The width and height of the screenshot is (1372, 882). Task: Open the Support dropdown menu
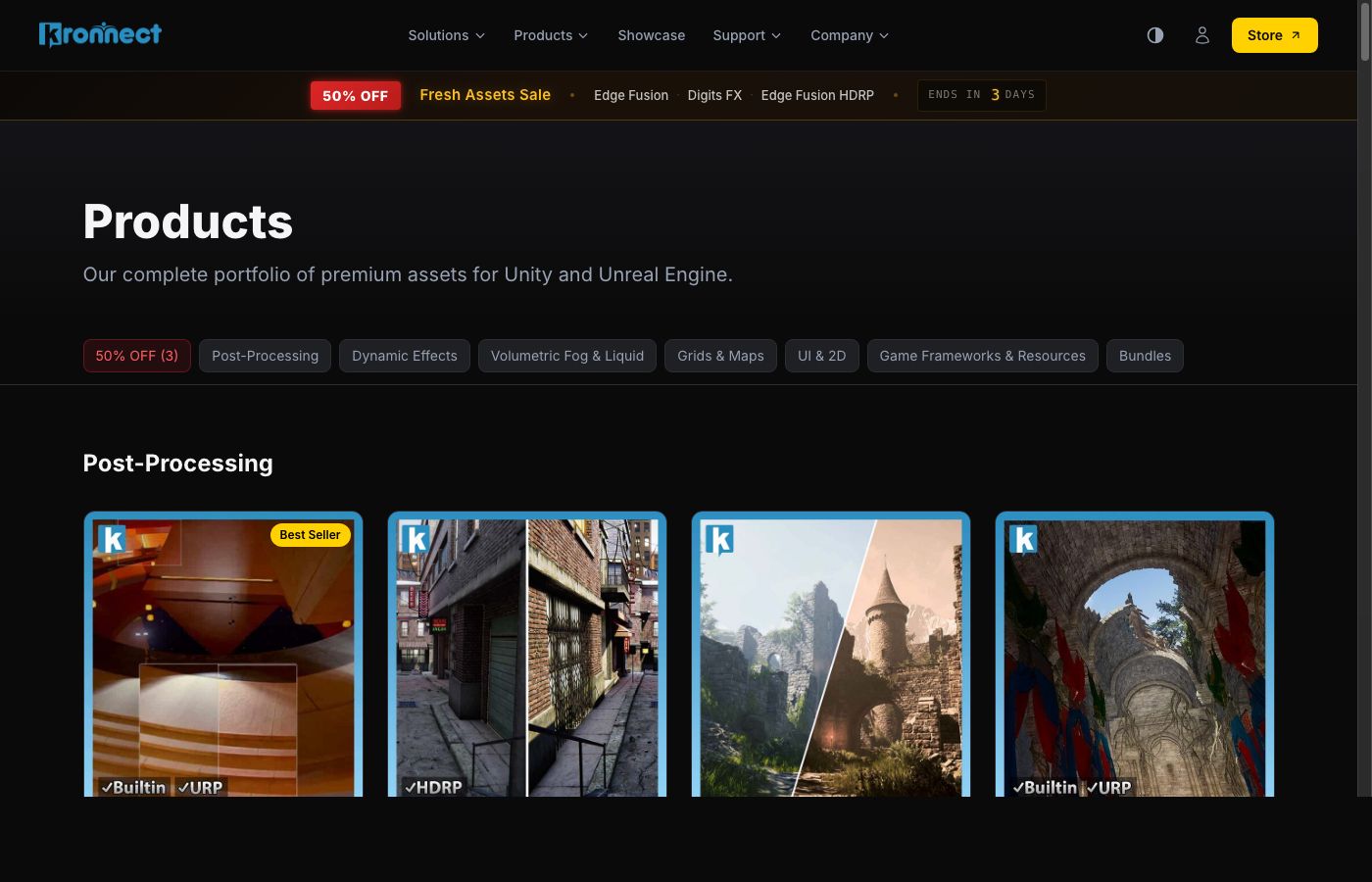[x=746, y=35]
